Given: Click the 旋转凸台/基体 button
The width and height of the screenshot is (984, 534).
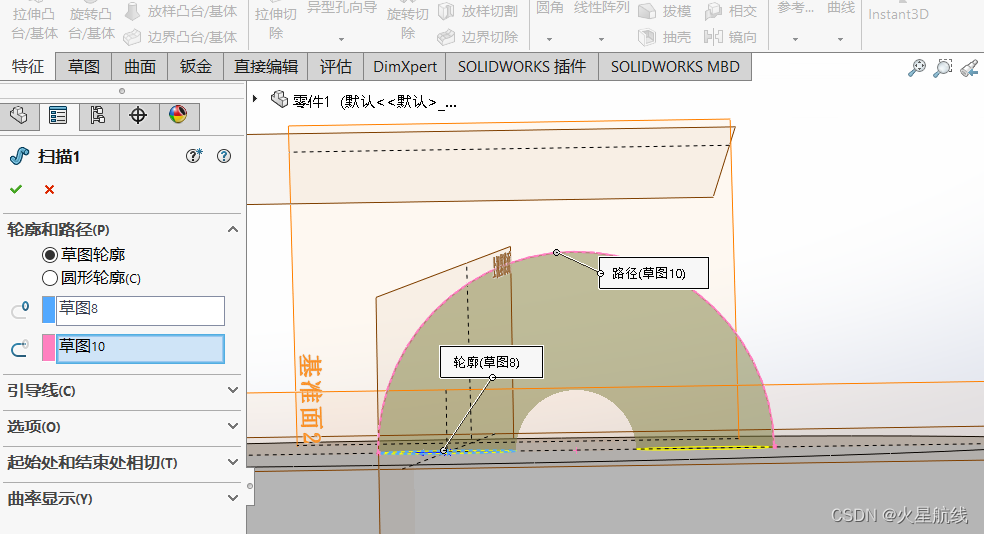Looking at the screenshot, I should (92, 23).
